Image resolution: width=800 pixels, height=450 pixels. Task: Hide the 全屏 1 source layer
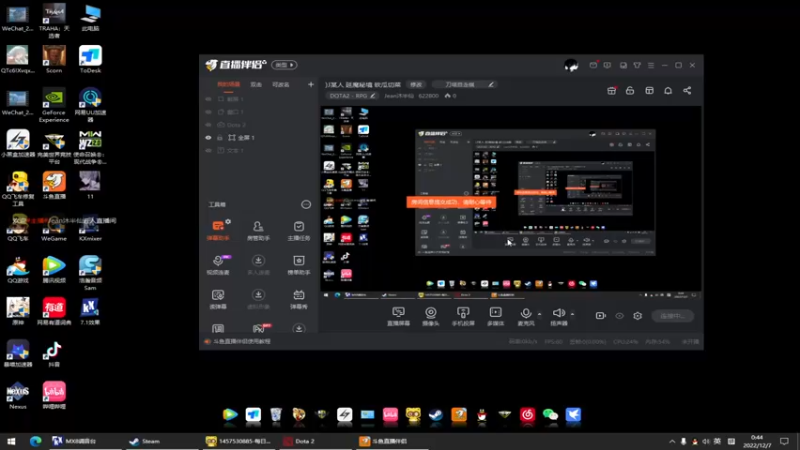click(x=208, y=138)
